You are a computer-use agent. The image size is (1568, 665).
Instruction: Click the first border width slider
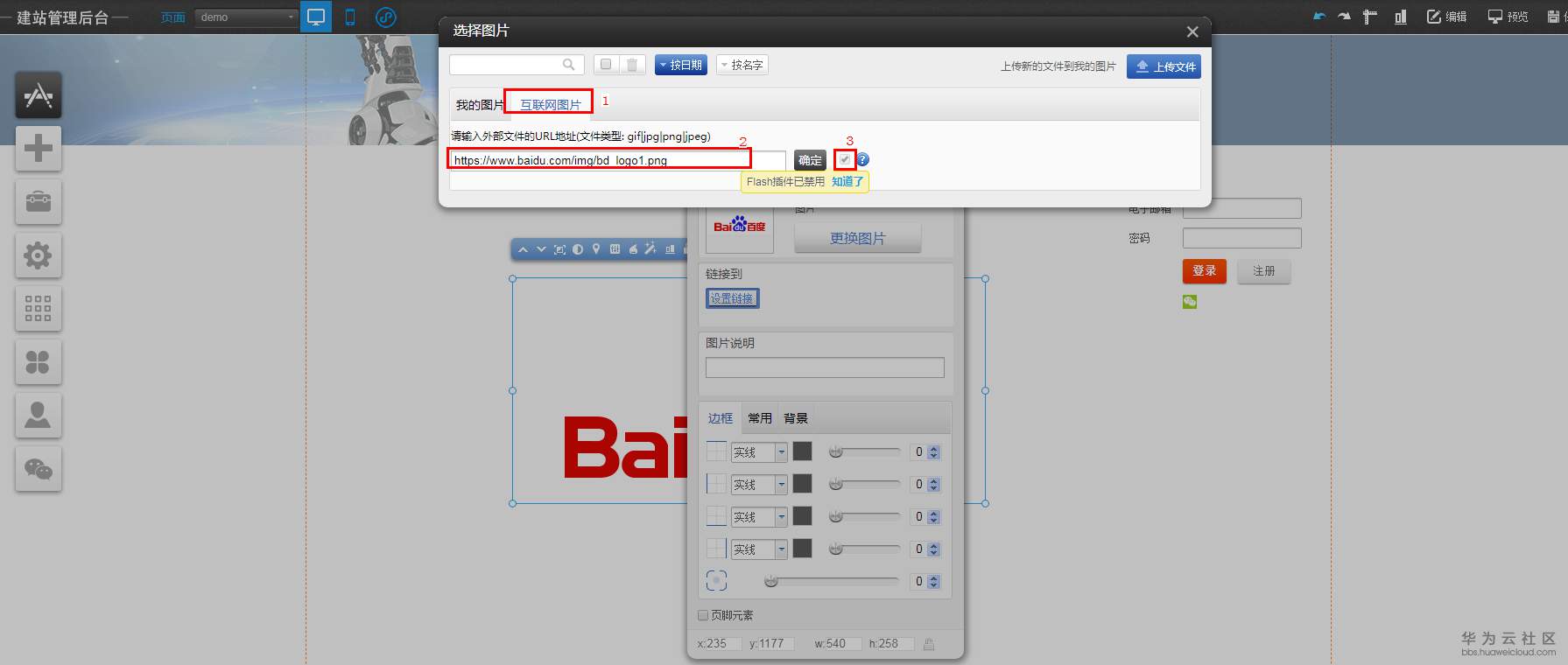point(865,451)
